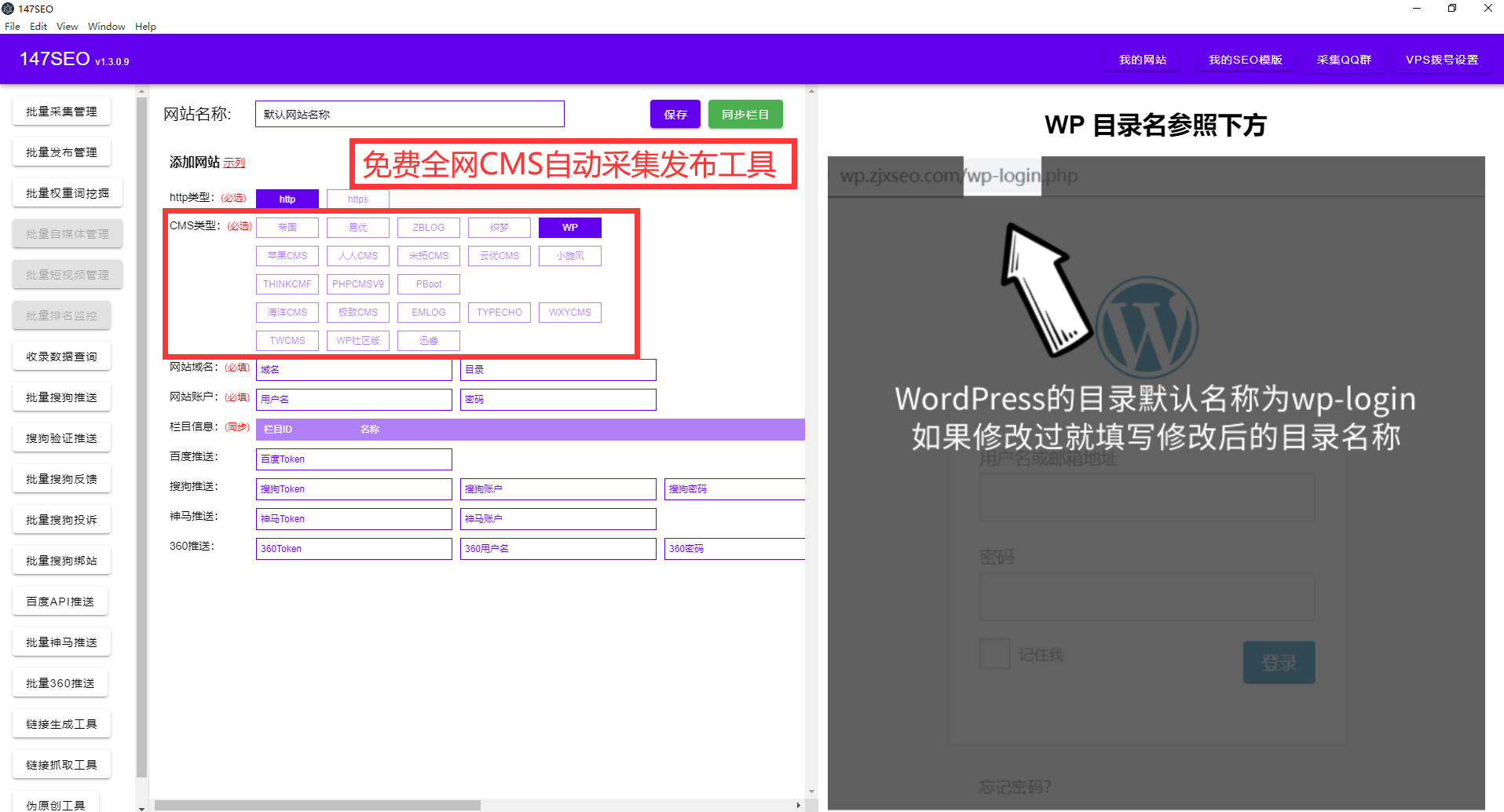This screenshot has width=1504, height=812.
Task: Open the 批量发布管理 panel
Action: (60, 152)
